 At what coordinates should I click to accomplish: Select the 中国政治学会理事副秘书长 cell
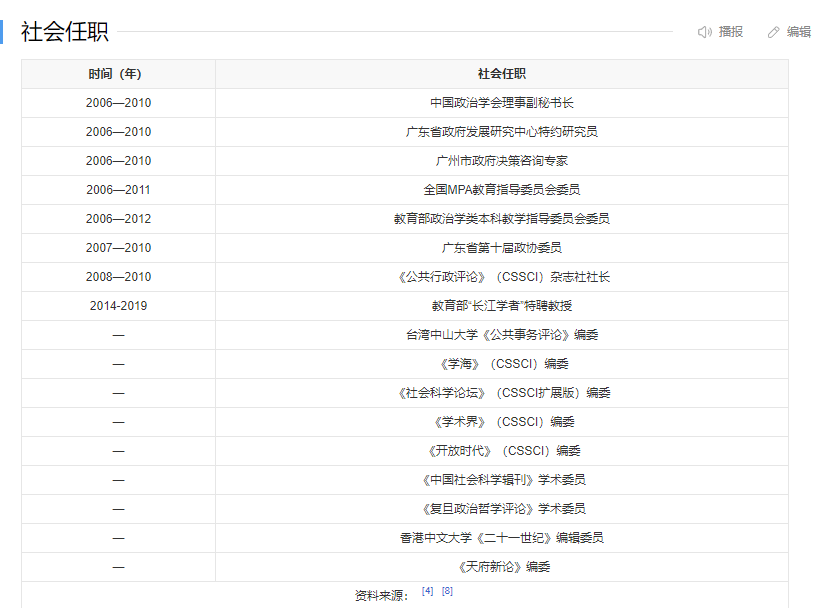(501, 103)
